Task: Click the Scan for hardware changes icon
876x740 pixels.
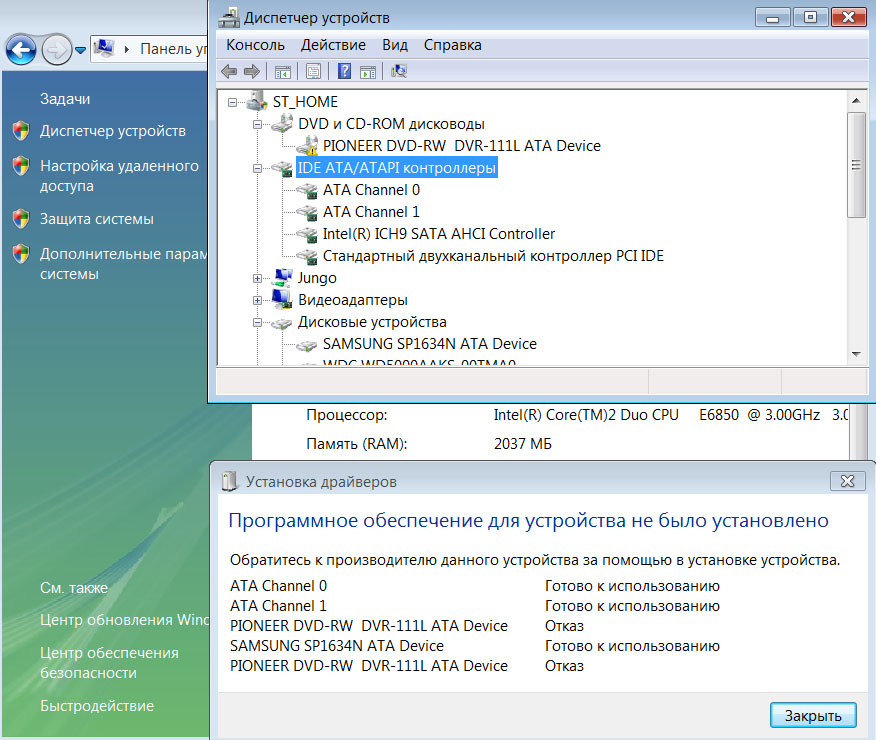Action: tap(399, 71)
